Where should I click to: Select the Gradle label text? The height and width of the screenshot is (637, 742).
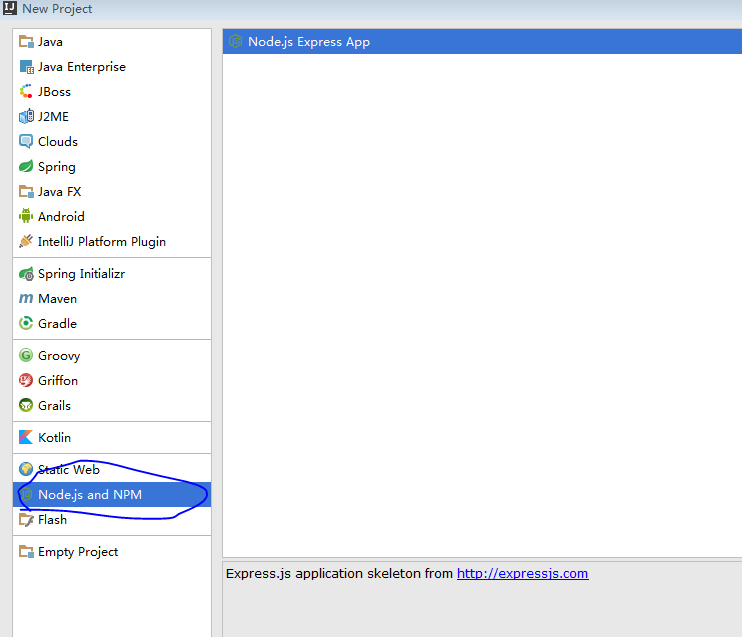[x=57, y=324]
